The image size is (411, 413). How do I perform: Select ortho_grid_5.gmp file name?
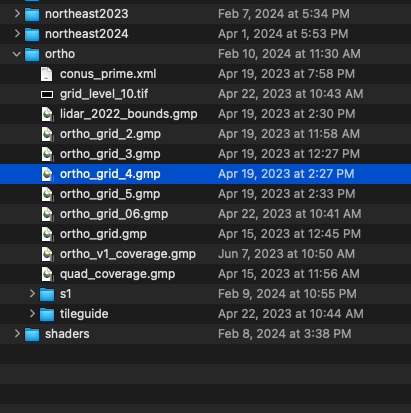point(110,194)
